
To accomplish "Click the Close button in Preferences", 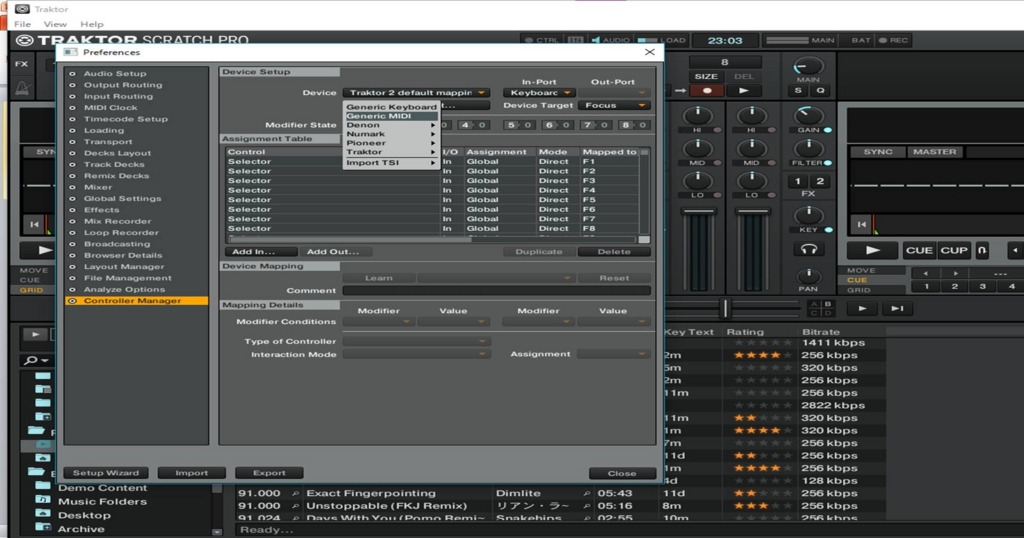I will (622, 473).
